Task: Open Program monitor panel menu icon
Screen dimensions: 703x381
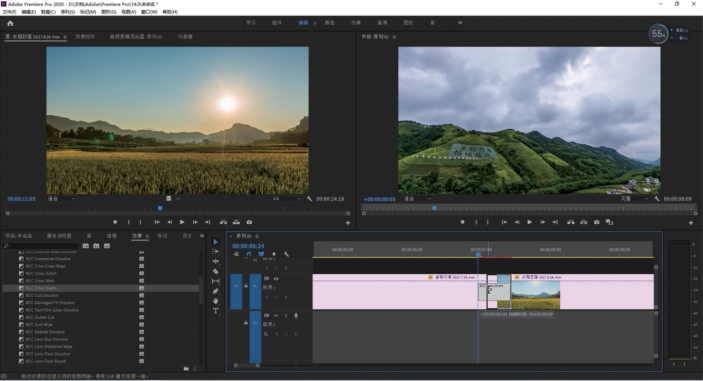Action: [394, 37]
